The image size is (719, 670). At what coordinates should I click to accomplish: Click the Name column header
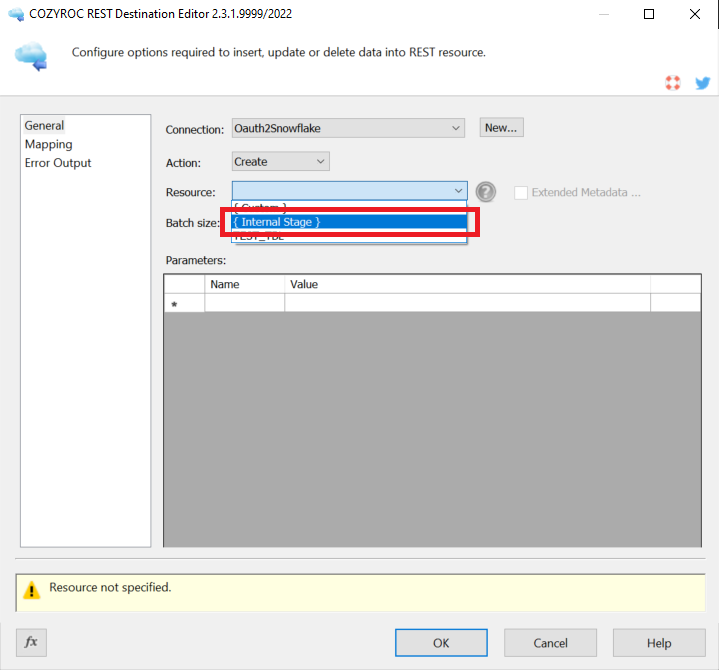pyautogui.click(x=244, y=284)
